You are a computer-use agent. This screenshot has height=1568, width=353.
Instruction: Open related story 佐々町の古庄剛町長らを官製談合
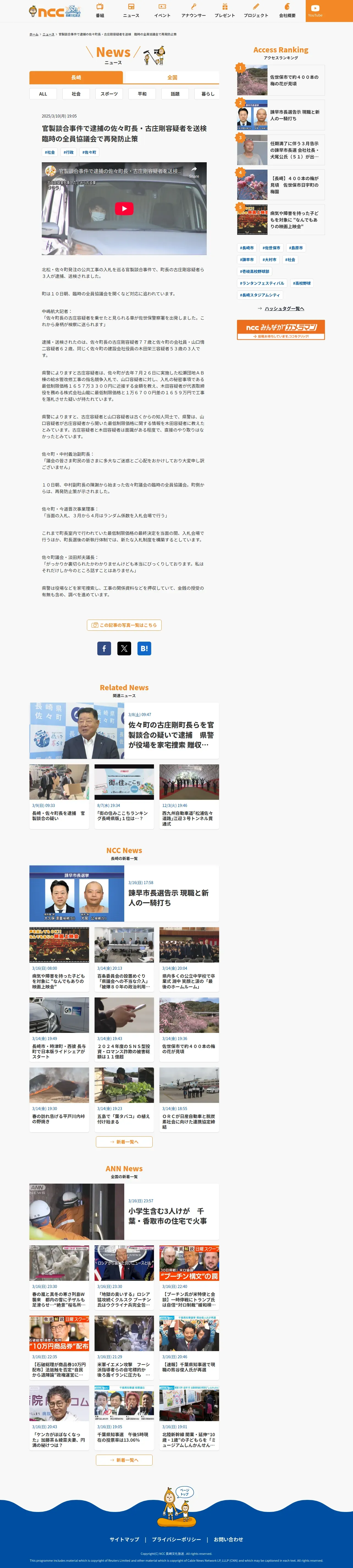pos(124,730)
